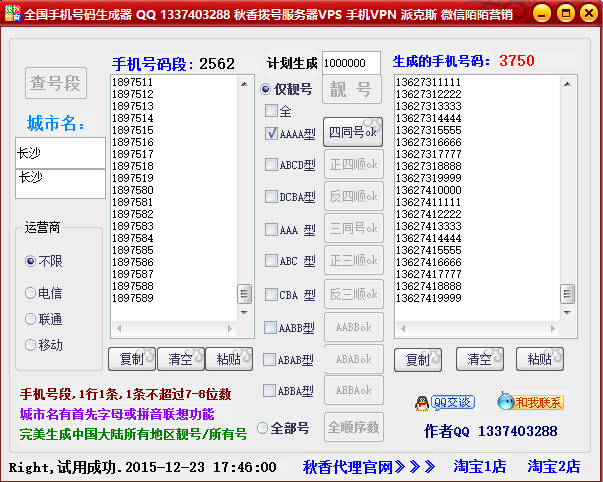Click the '正四顺ok' button

(x=353, y=164)
